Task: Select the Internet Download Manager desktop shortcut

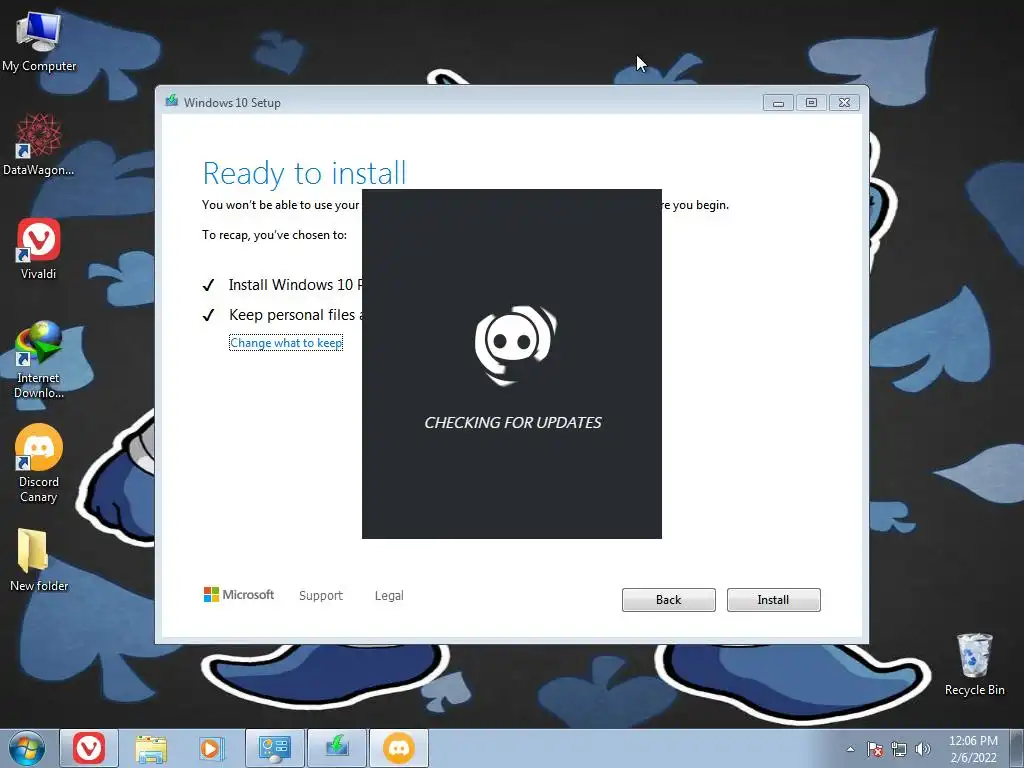Action: (x=39, y=359)
